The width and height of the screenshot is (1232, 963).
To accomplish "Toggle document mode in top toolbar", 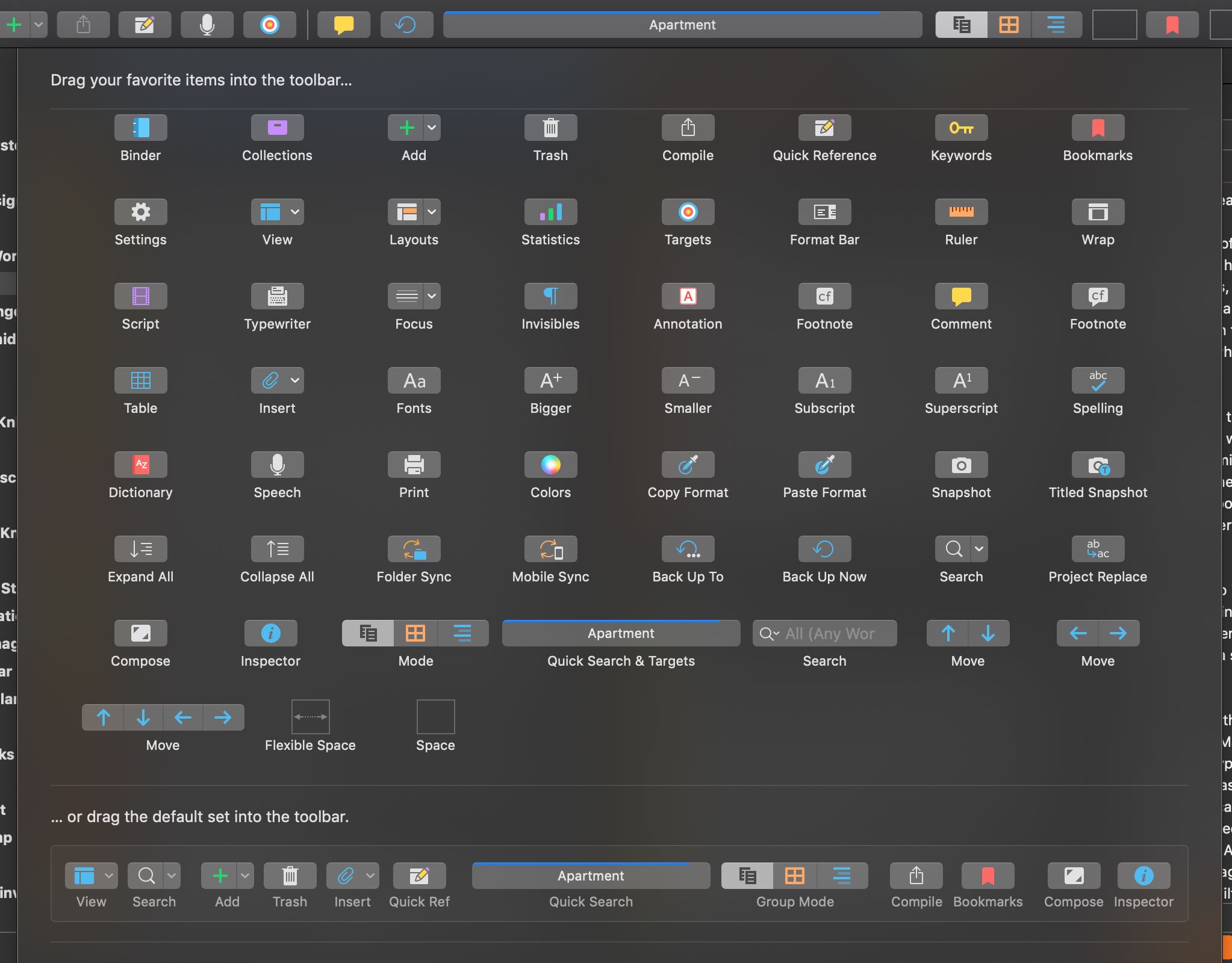I will pyautogui.click(x=962, y=25).
